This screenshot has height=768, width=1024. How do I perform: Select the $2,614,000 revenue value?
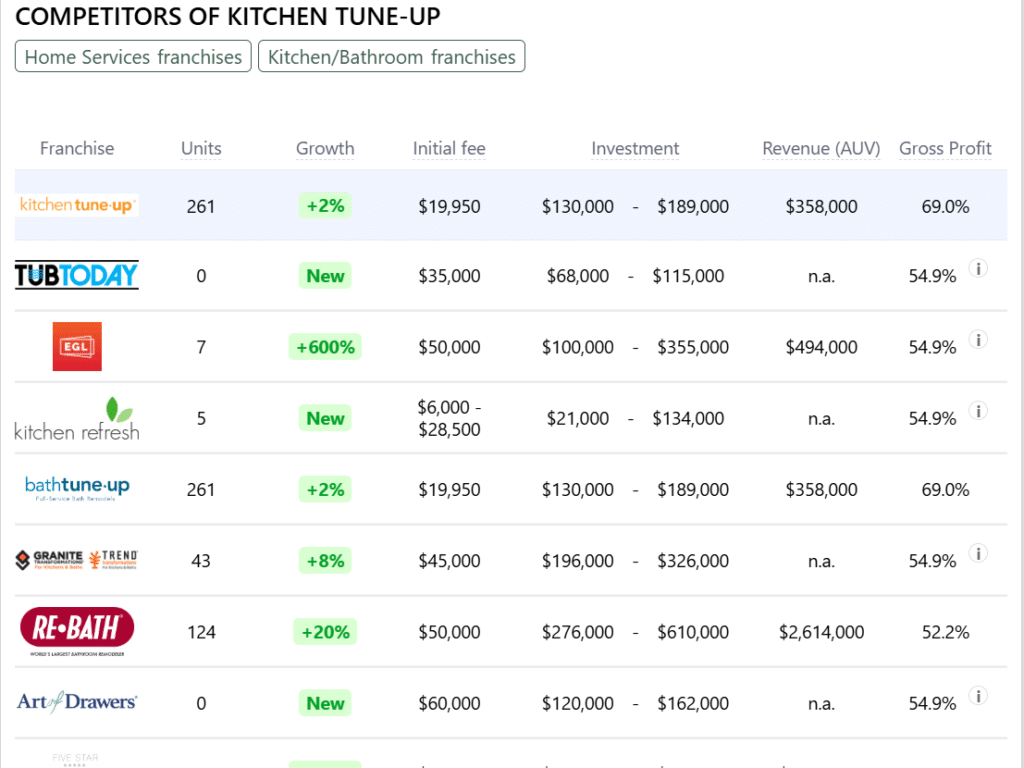[822, 632]
